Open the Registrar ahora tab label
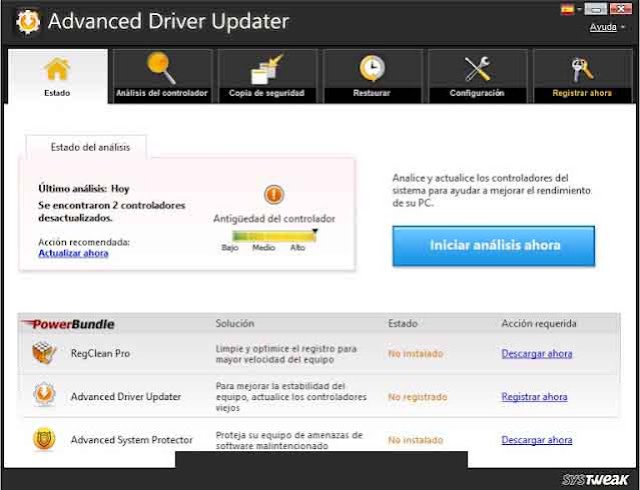 tap(582, 93)
